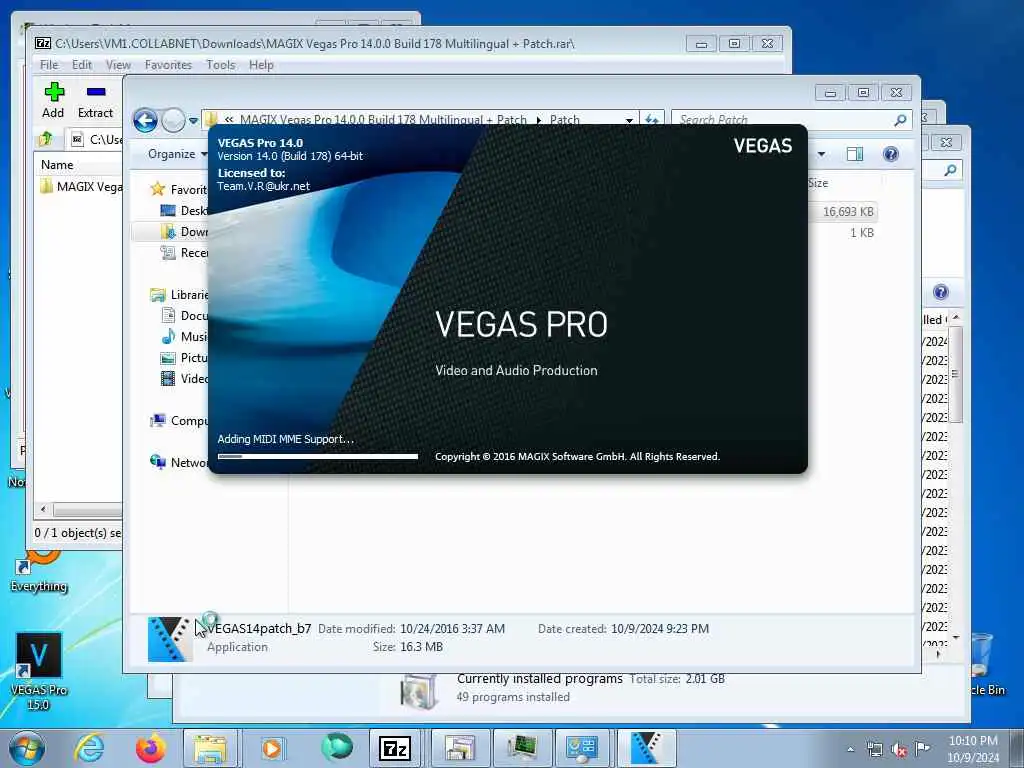
Task: Click the VEGAS14patch_b7 icon in details pane
Action: (170, 639)
